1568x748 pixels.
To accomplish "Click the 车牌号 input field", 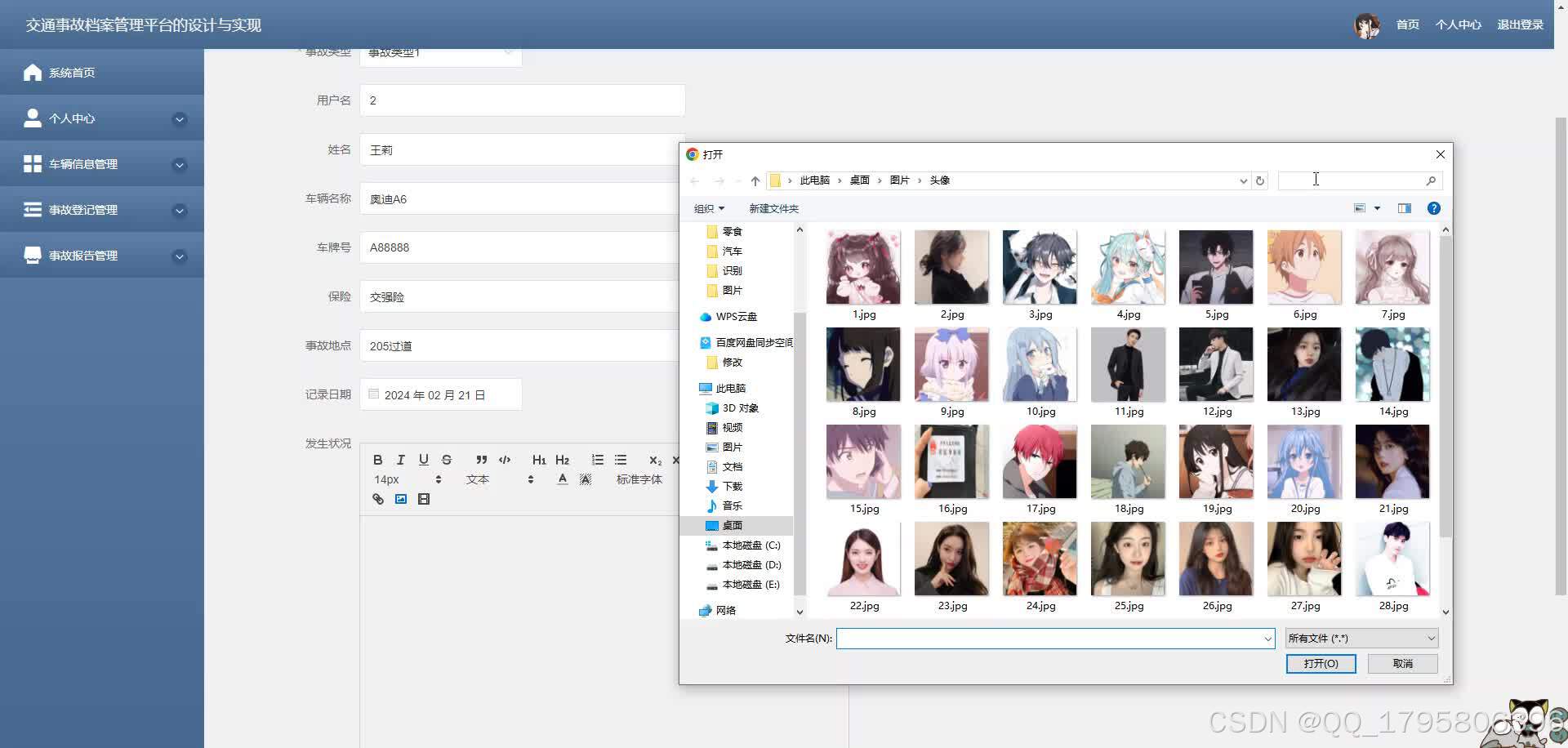I will click(519, 247).
